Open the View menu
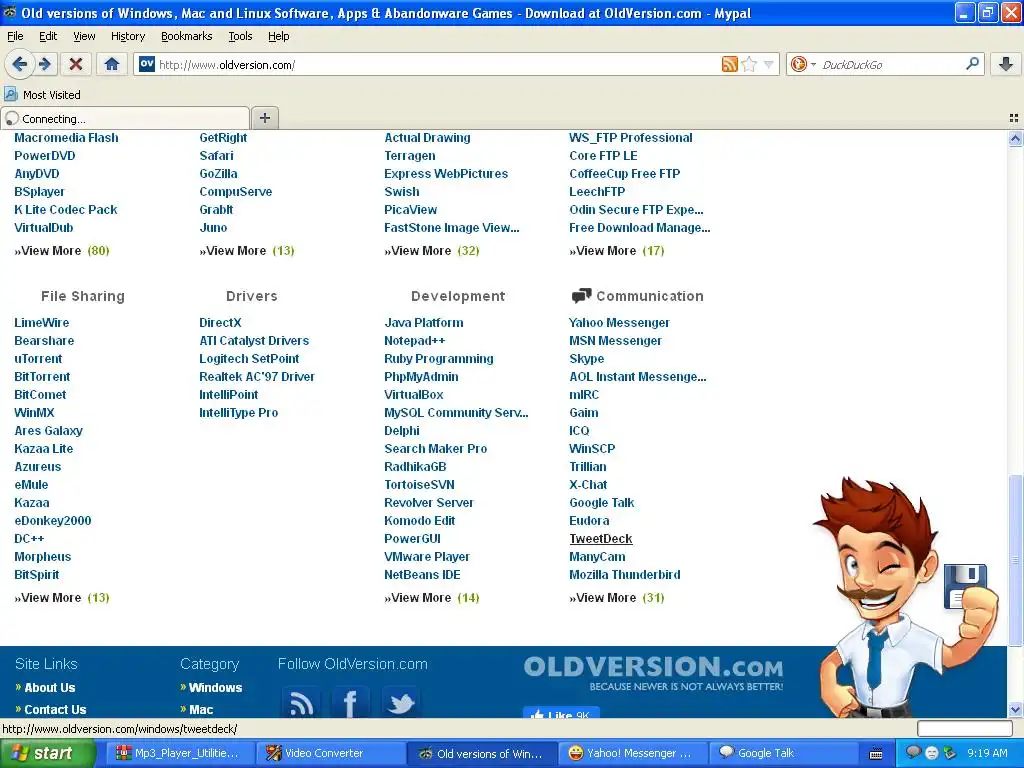Screen dimensions: 1024x768 pyautogui.click(x=84, y=36)
